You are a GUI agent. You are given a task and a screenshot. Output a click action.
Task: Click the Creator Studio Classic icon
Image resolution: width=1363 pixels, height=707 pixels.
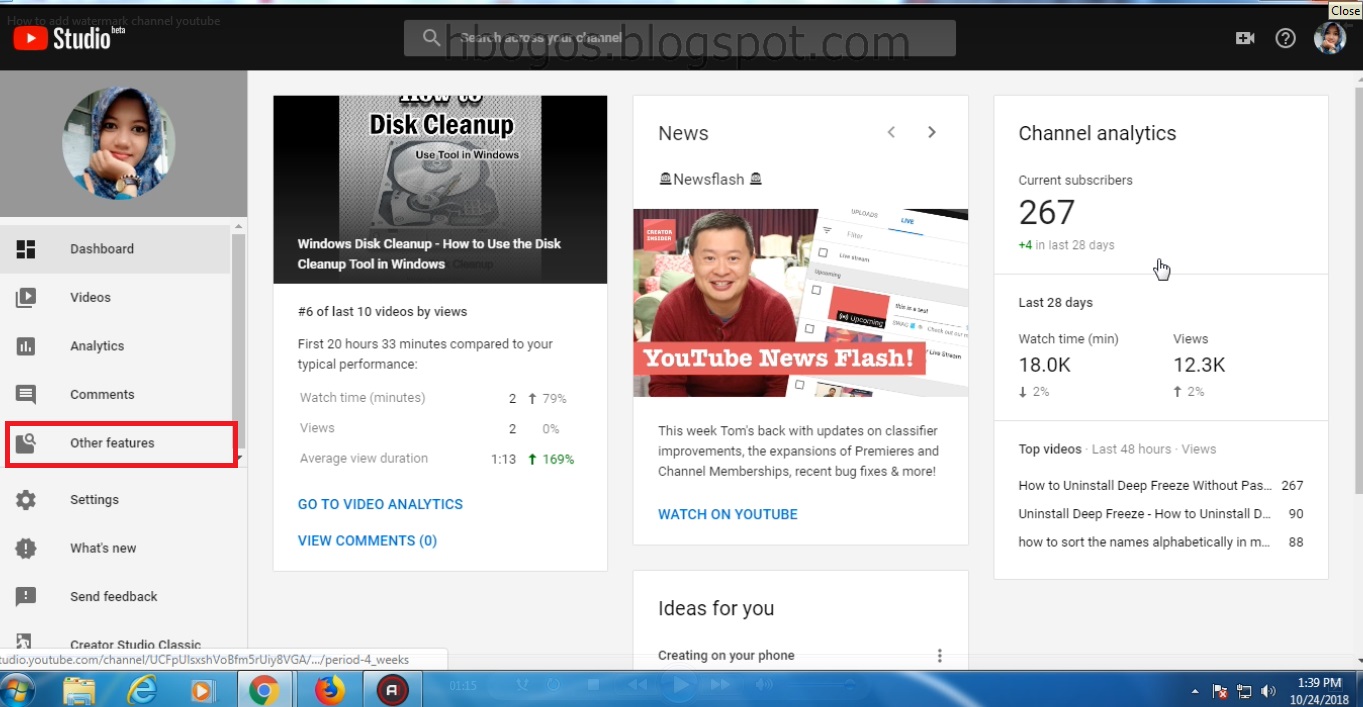point(26,641)
